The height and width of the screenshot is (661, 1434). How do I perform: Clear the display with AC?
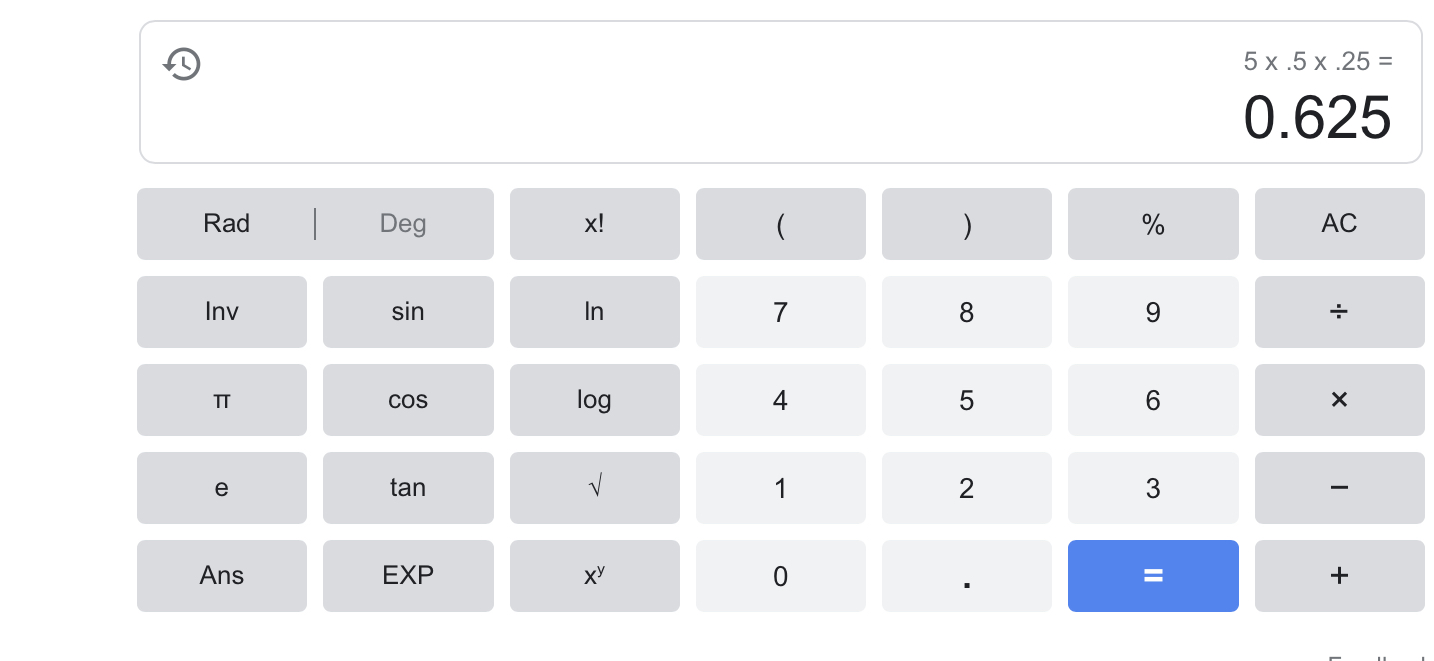coord(1339,224)
